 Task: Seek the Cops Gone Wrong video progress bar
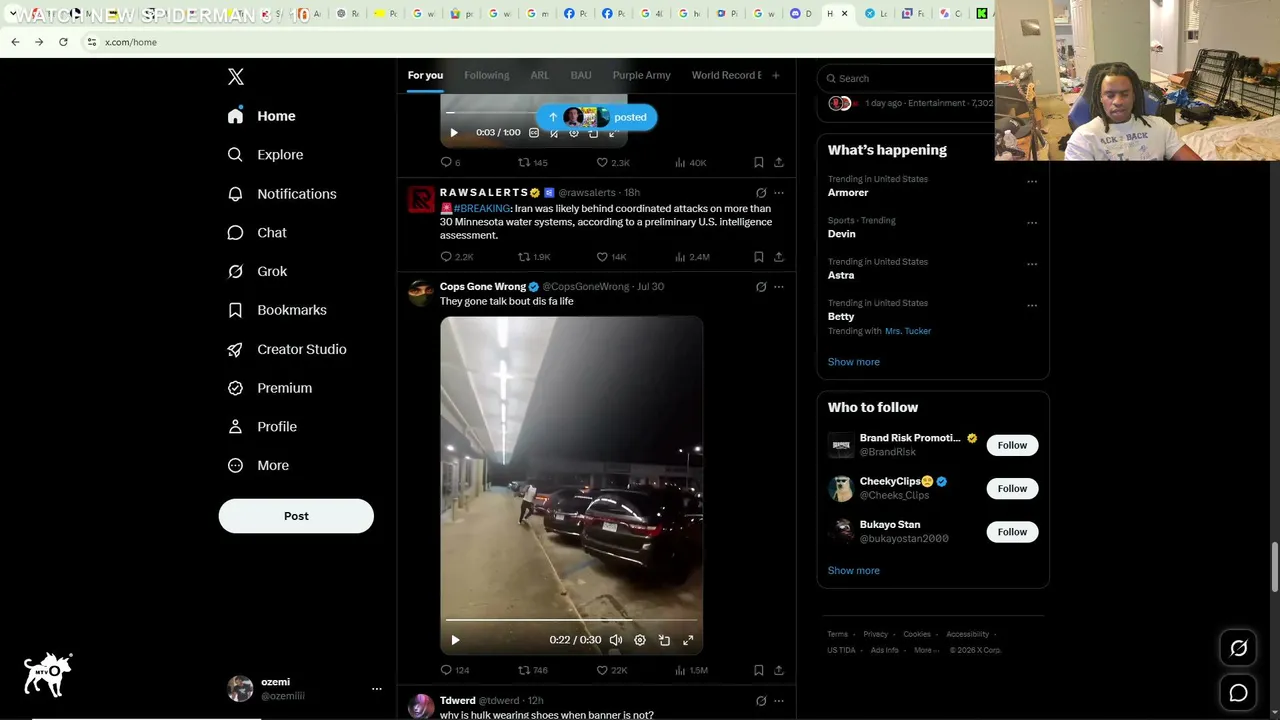coord(572,621)
